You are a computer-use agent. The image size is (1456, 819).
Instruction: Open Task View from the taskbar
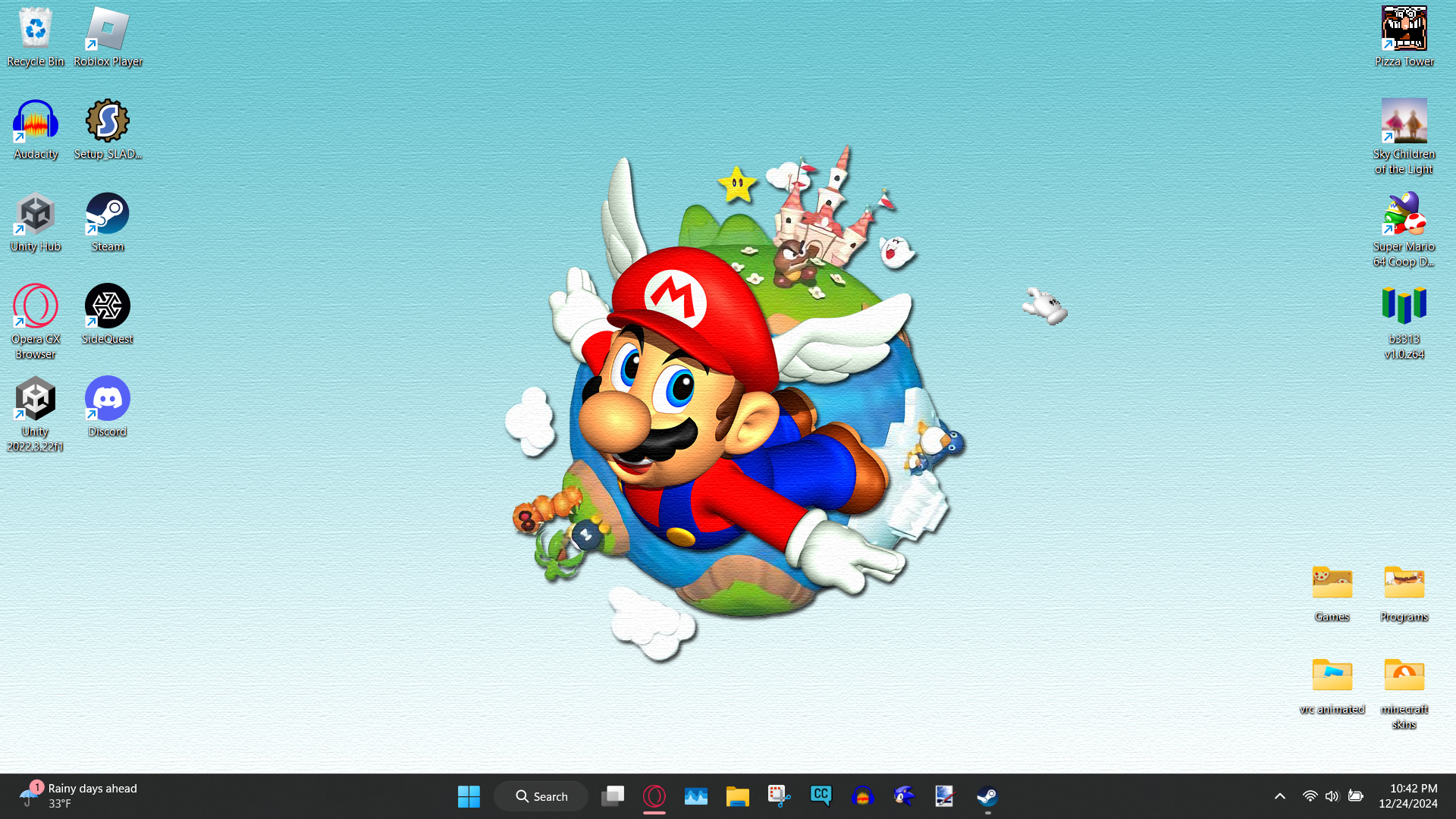[613, 796]
